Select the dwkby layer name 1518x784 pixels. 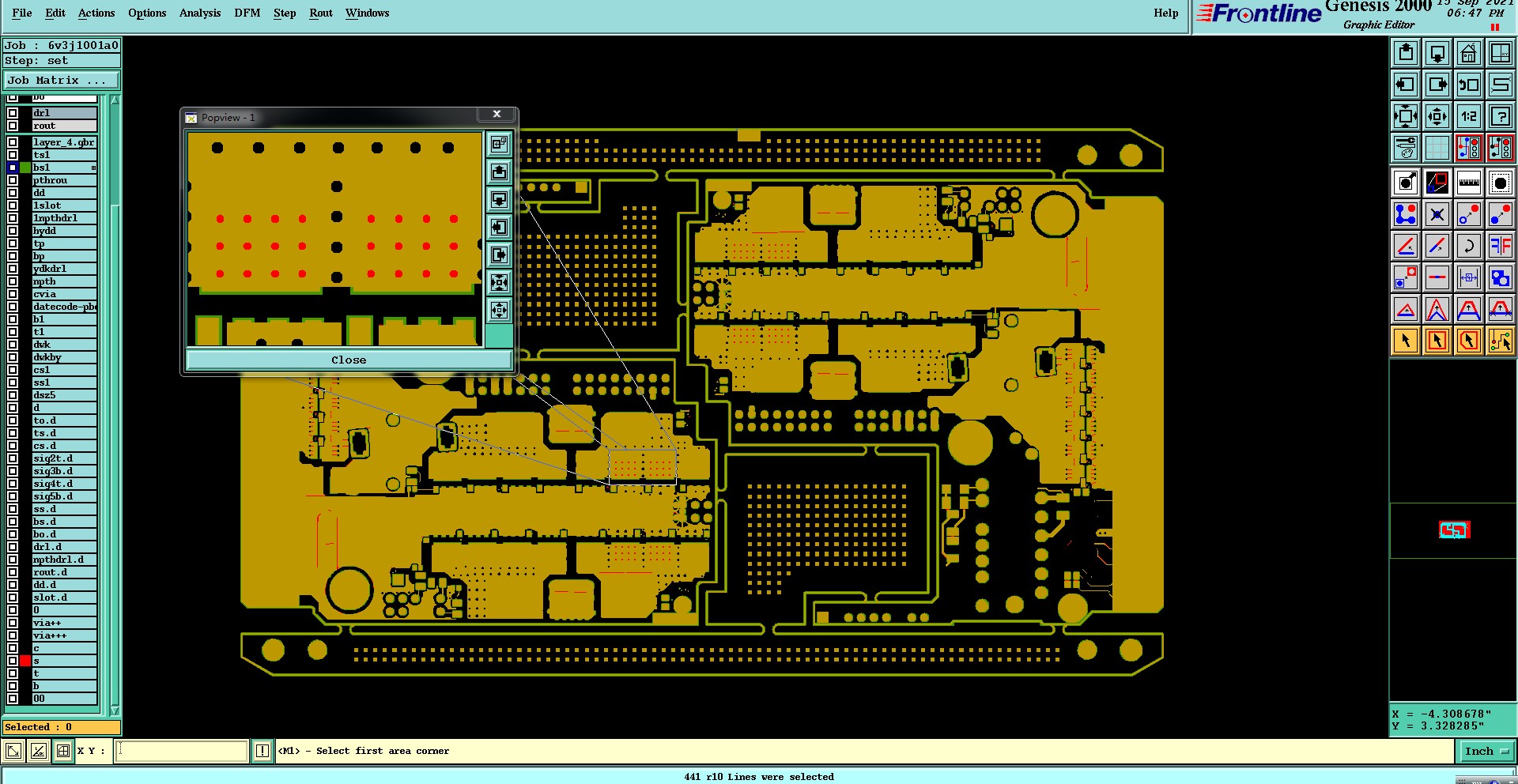pos(65,357)
